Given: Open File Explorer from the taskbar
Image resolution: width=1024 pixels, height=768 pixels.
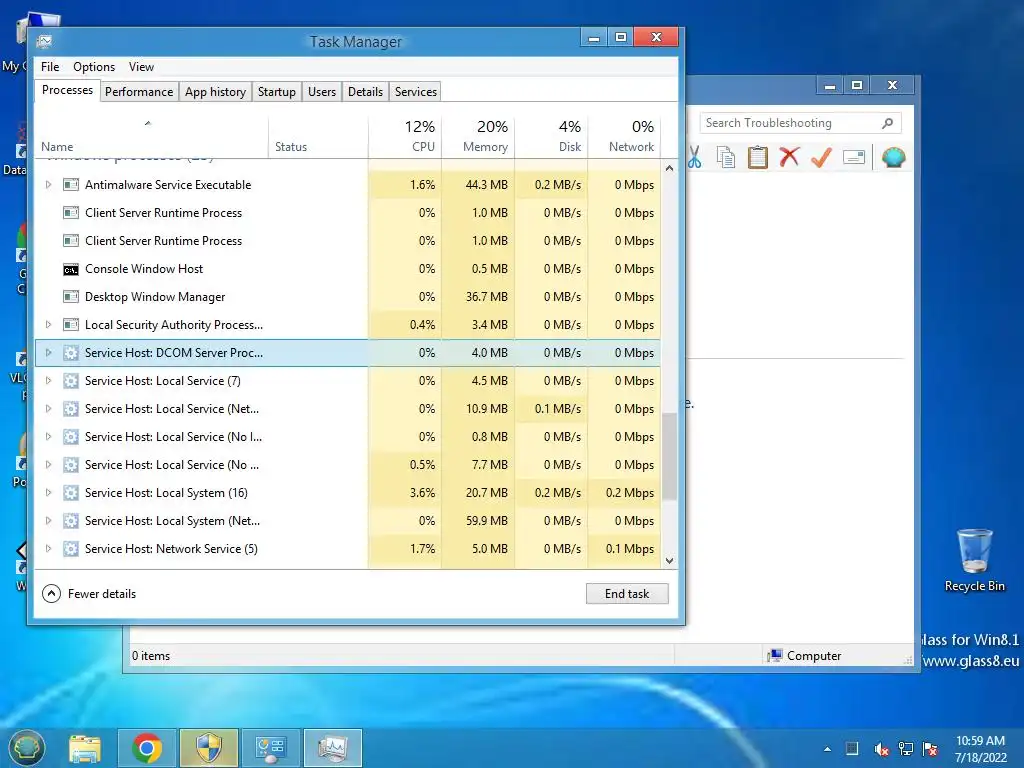Looking at the screenshot, I should pyautogui.click(x=85, y=748).
